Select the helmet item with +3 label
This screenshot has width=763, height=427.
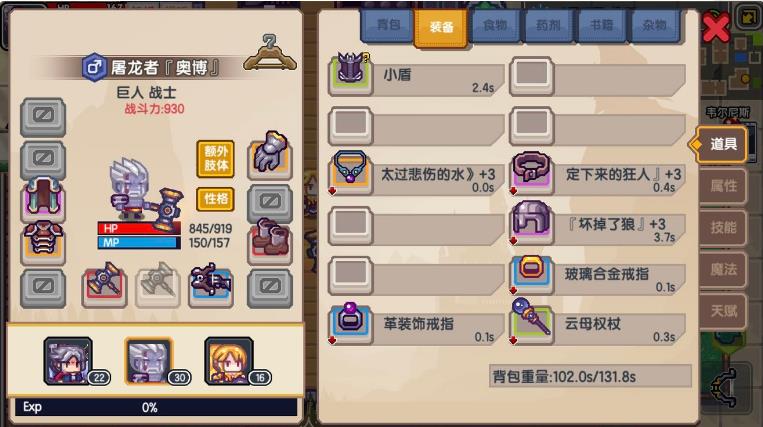point(532,224)
